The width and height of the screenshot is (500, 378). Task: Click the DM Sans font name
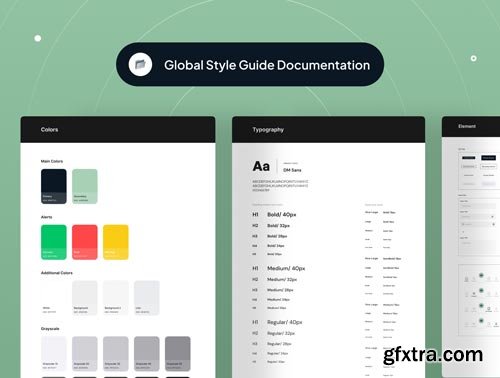(x=292, y=170)
